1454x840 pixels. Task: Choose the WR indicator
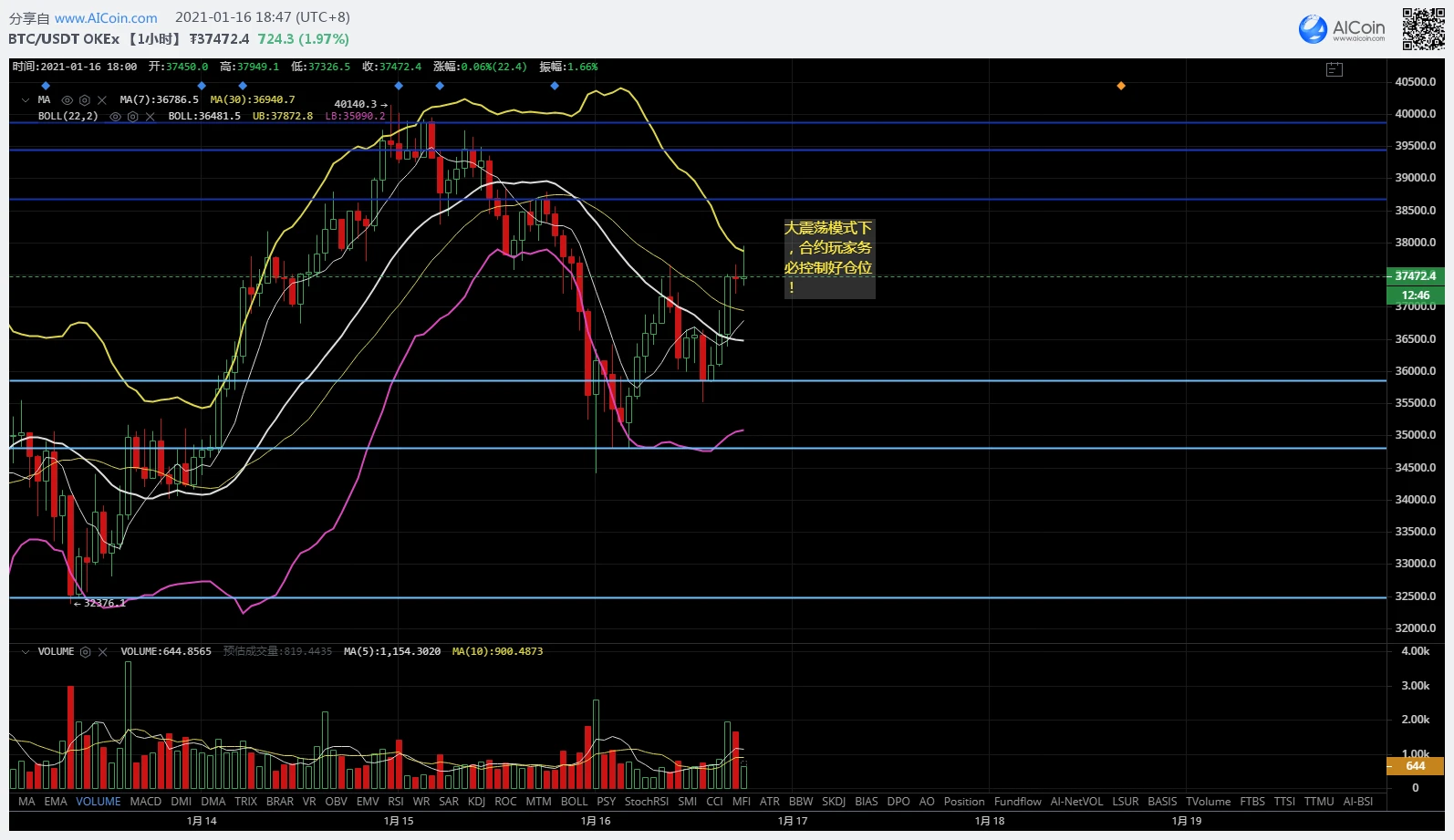click(x=421, y=802)
